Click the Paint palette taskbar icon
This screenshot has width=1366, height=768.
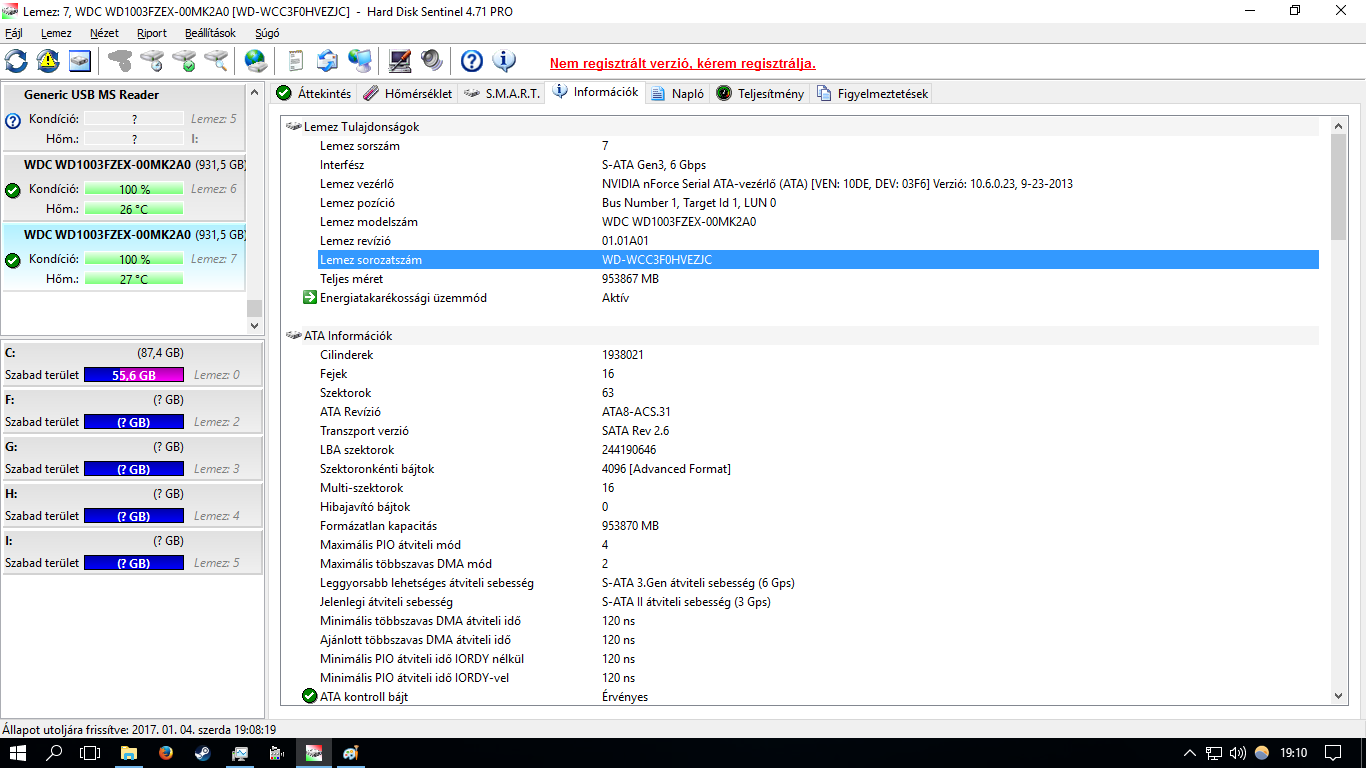[350, 753]
